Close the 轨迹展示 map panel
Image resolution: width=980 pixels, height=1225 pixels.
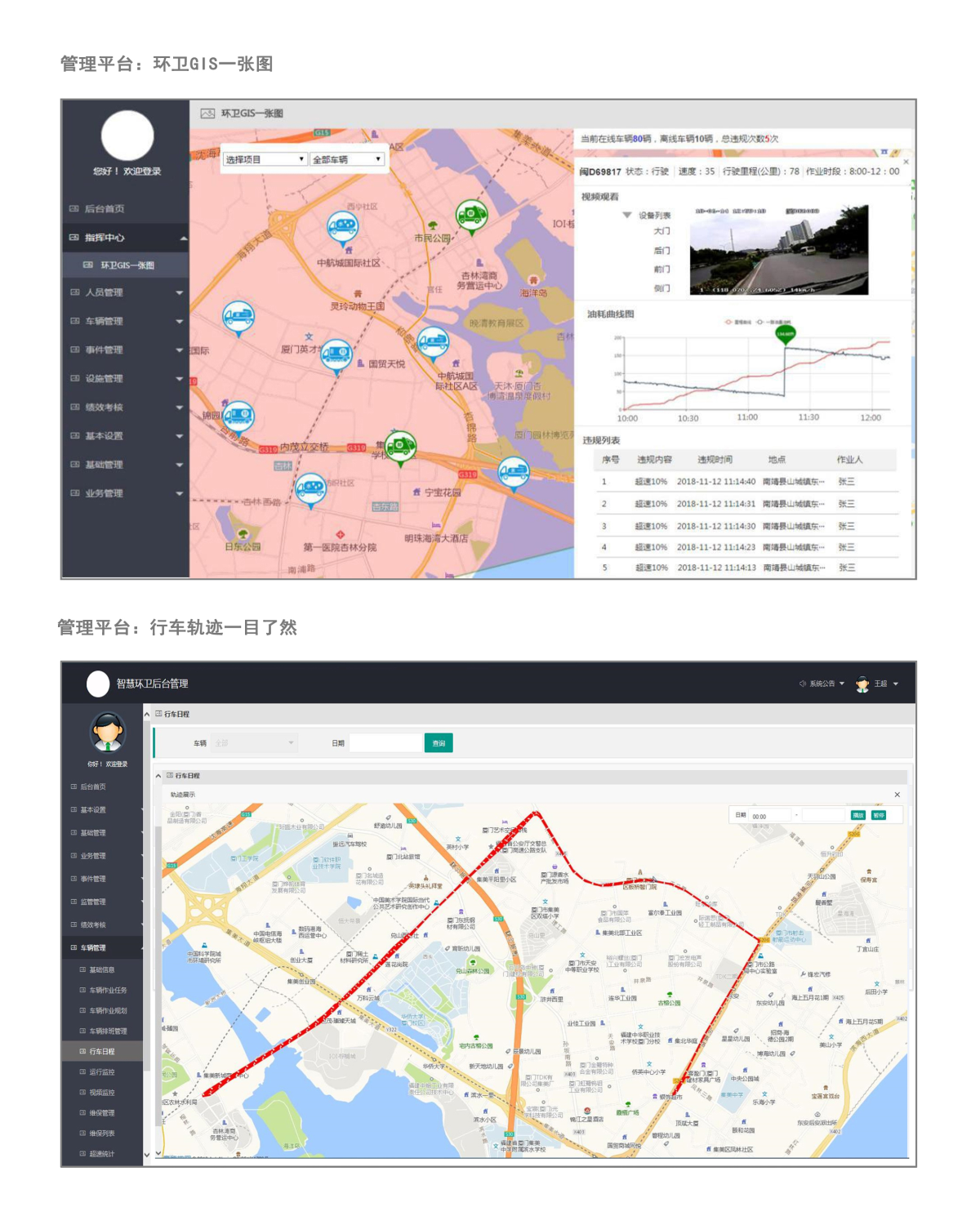point(897,795)
